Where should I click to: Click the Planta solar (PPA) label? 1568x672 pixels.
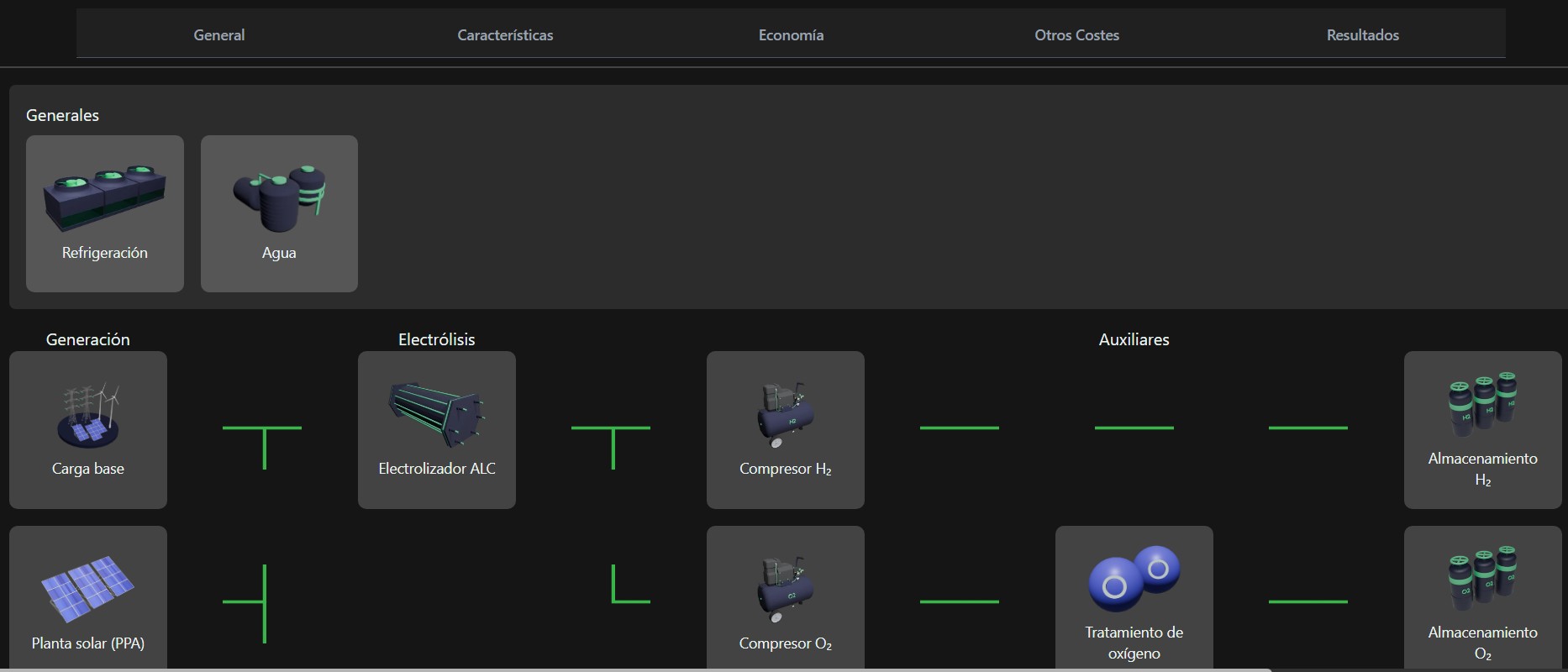coord(88,643)
